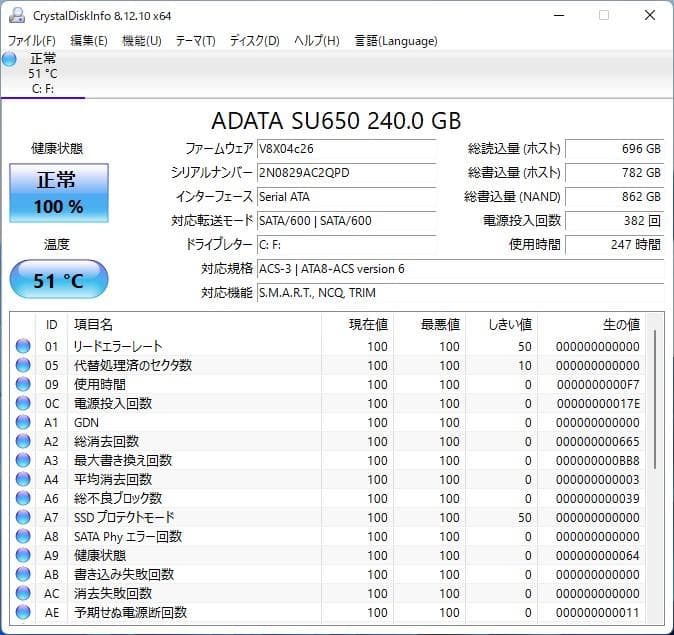Image resolution: width=674 pixels, height=635 pixels.
Task: Click the transfer mode field SATA/600 | SATA/600
Action: (346, 221)
